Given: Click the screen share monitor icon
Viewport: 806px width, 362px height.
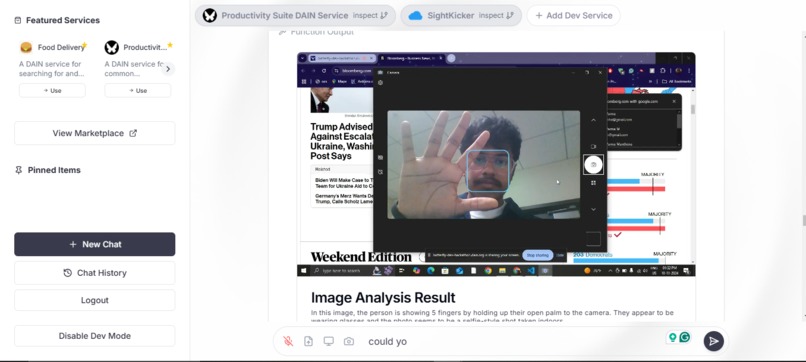Looking at the screenshot, I should tap(328, 341).
